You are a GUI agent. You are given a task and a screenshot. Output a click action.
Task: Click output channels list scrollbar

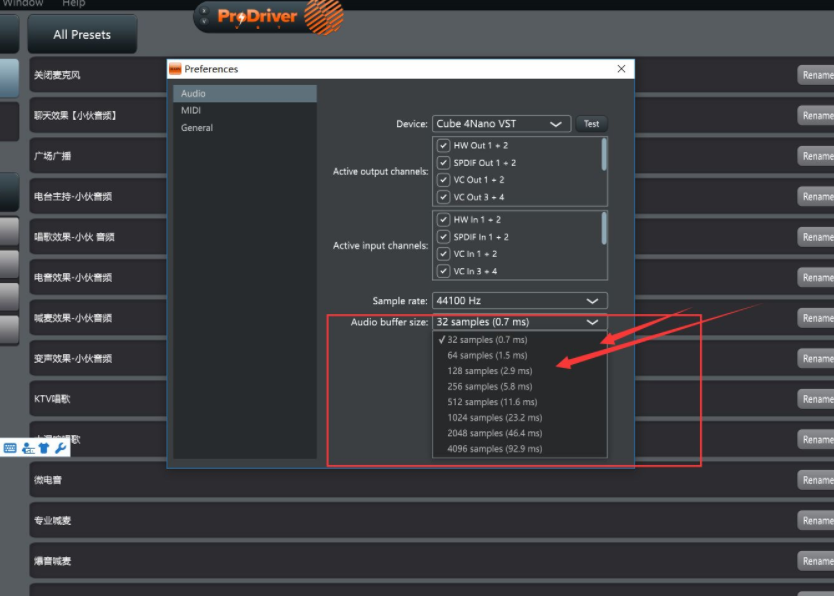click(604, 155)
